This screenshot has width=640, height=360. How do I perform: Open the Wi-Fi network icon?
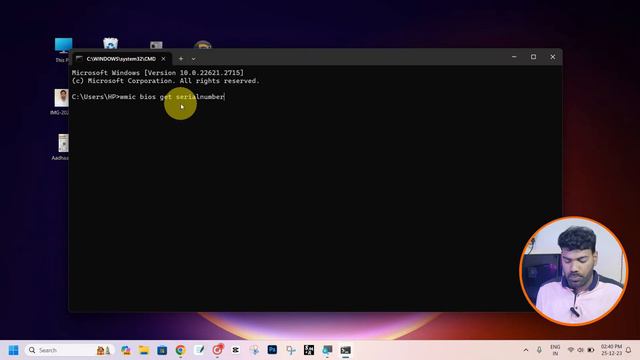pos(571,350)
